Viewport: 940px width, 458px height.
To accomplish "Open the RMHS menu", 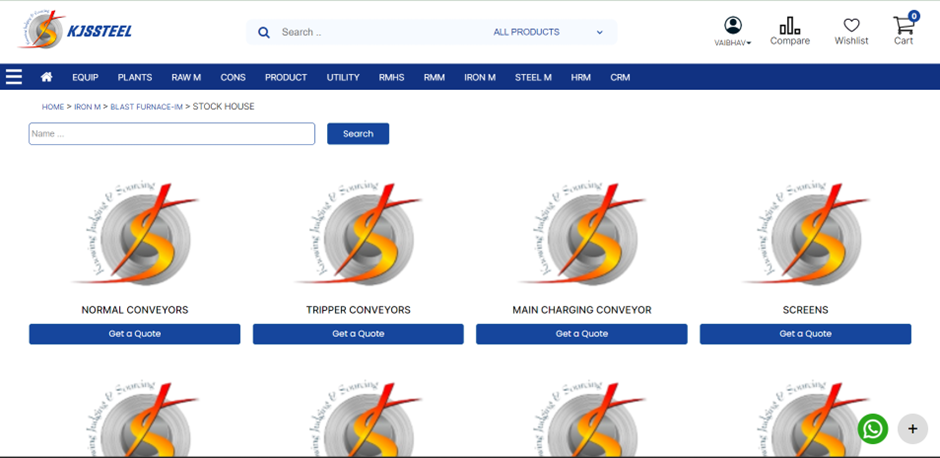I will 391,77.
